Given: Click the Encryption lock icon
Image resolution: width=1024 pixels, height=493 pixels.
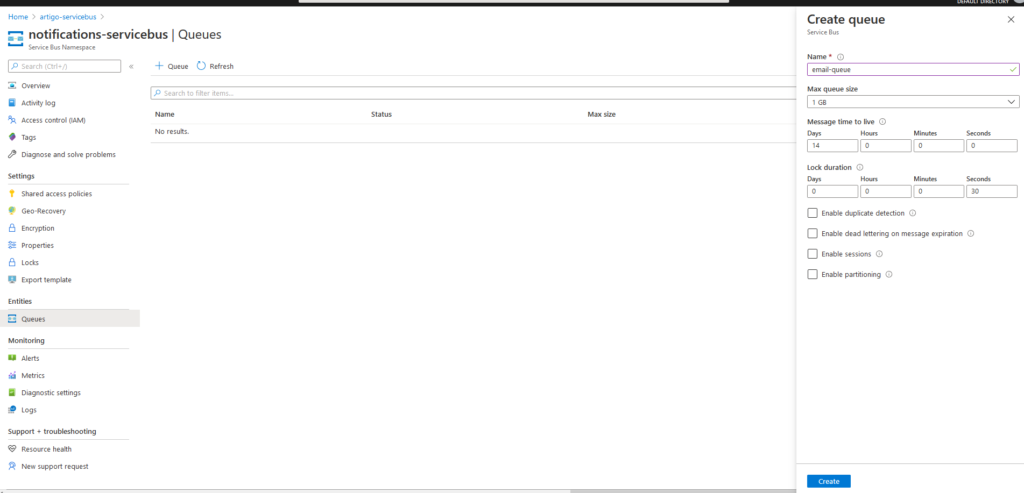Looking at the screenshot, I should 12,229.
